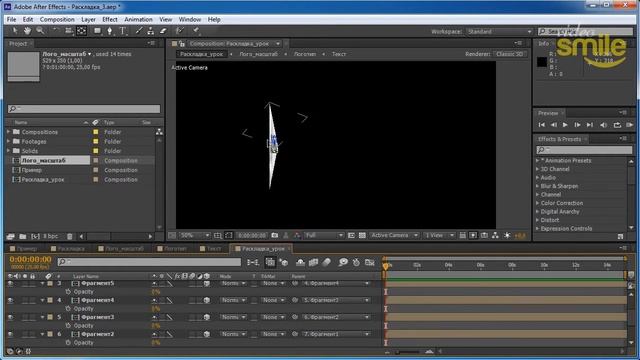640x360 pixels.
Task: Open parent dropdown for layer Фрагмент5
Action: [x=336, y=283]
